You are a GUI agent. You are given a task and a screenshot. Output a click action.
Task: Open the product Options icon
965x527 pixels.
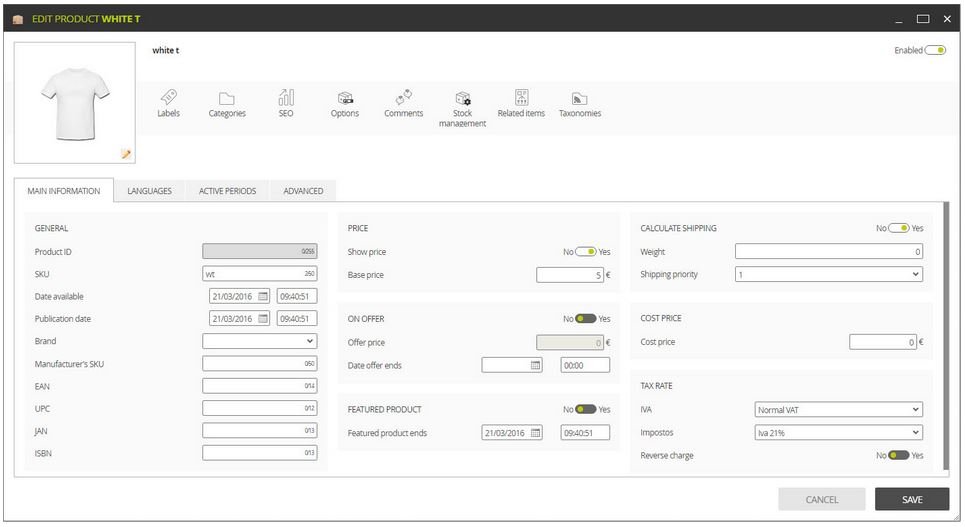[345, 98]
